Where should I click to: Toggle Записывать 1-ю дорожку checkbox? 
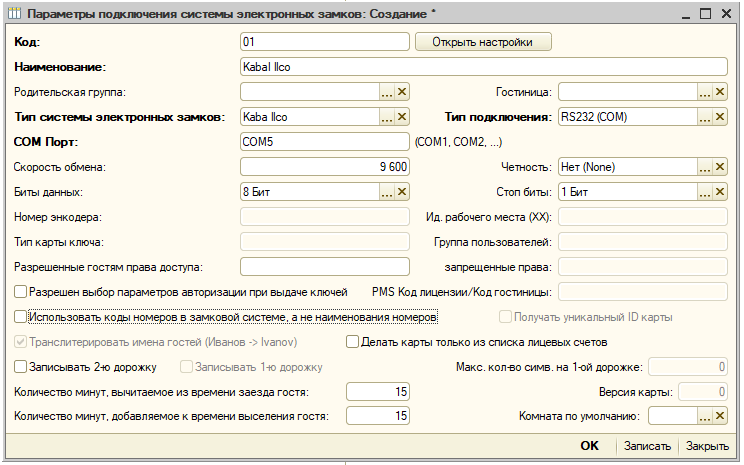(186, 367)
